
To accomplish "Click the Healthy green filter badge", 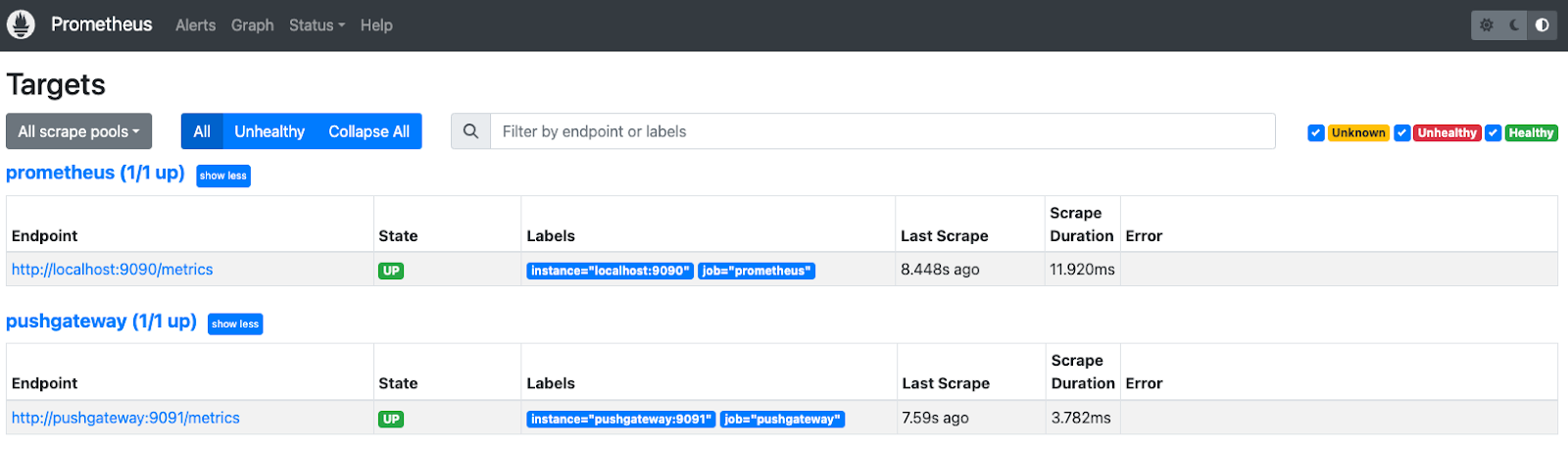I will [1531, 133].
